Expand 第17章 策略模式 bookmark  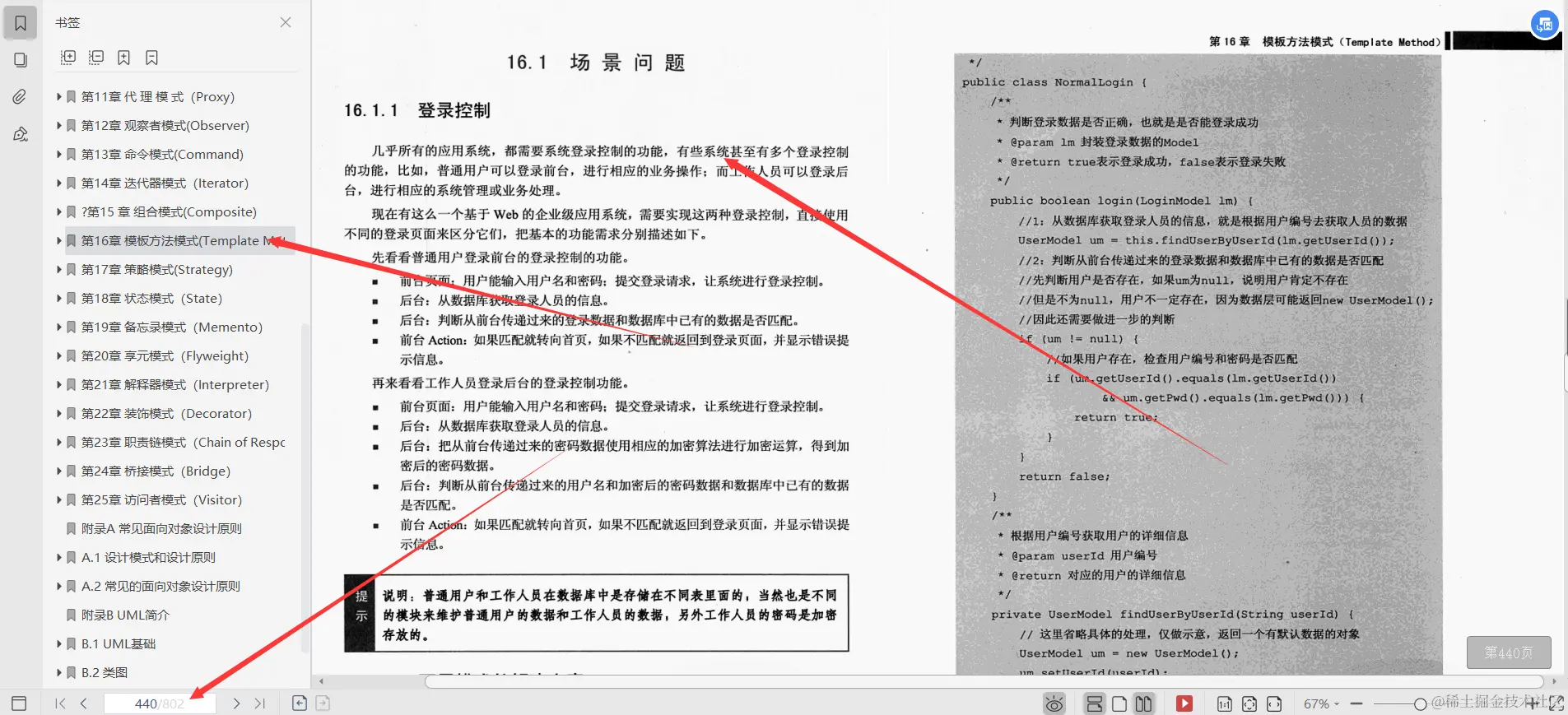tap(59, 269)
